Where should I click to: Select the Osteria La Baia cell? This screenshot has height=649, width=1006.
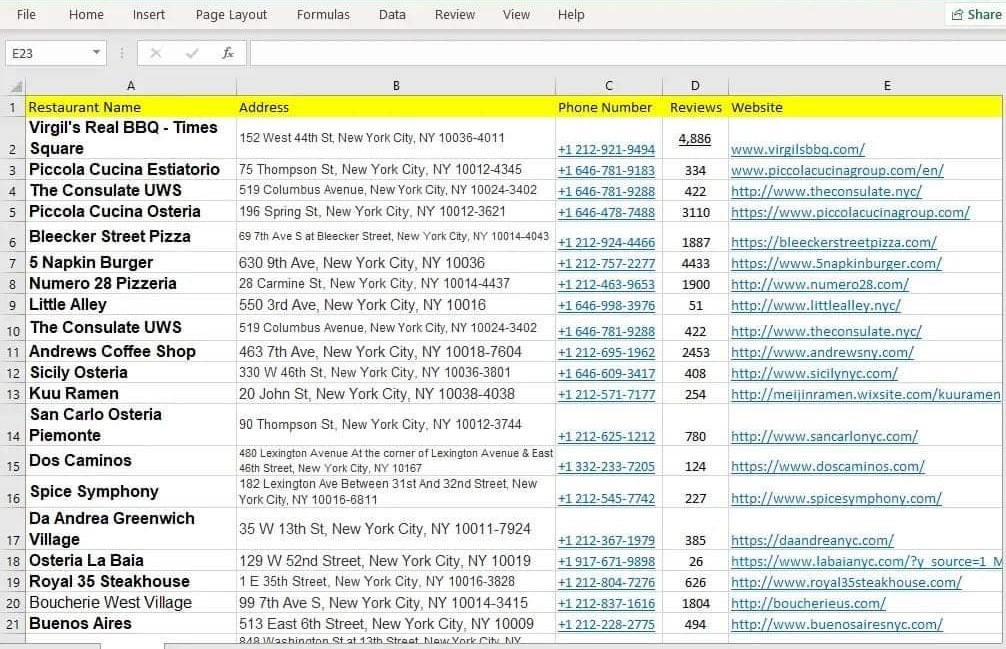(x=131, y=560)
